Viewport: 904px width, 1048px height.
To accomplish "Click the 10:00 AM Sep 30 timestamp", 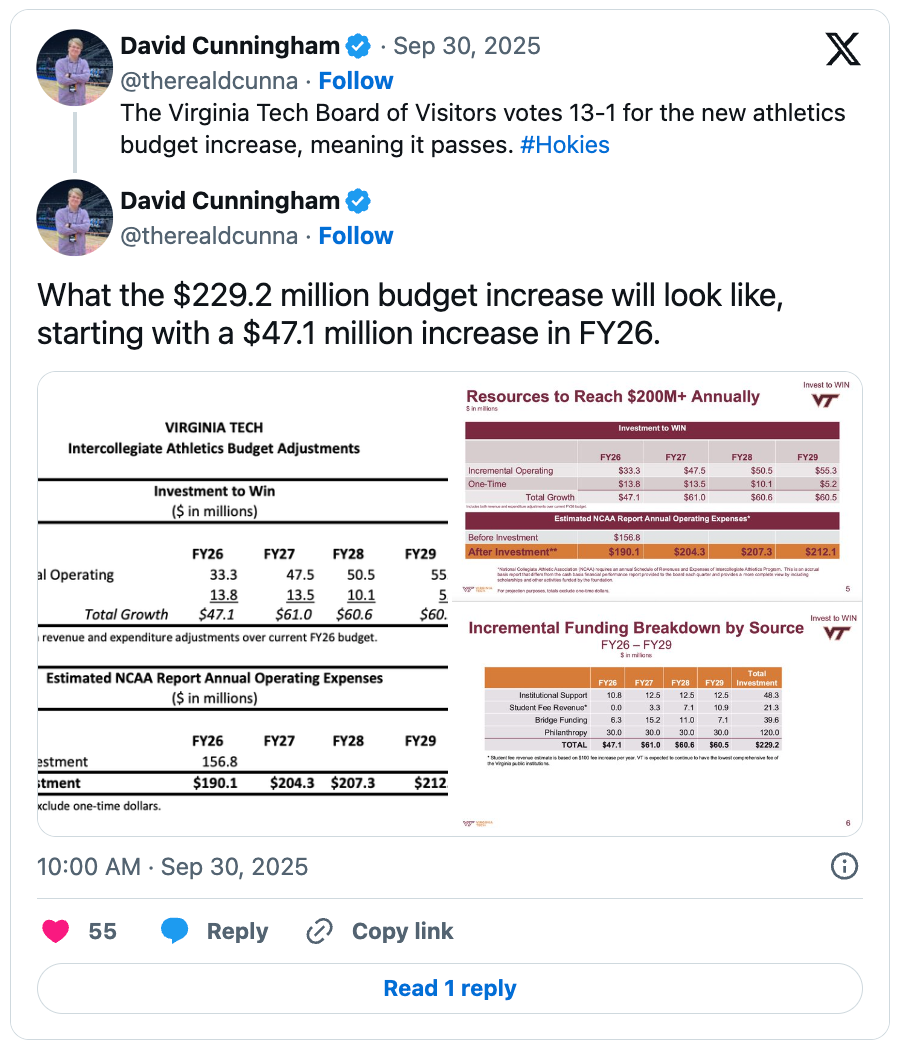I will point(172,866).
